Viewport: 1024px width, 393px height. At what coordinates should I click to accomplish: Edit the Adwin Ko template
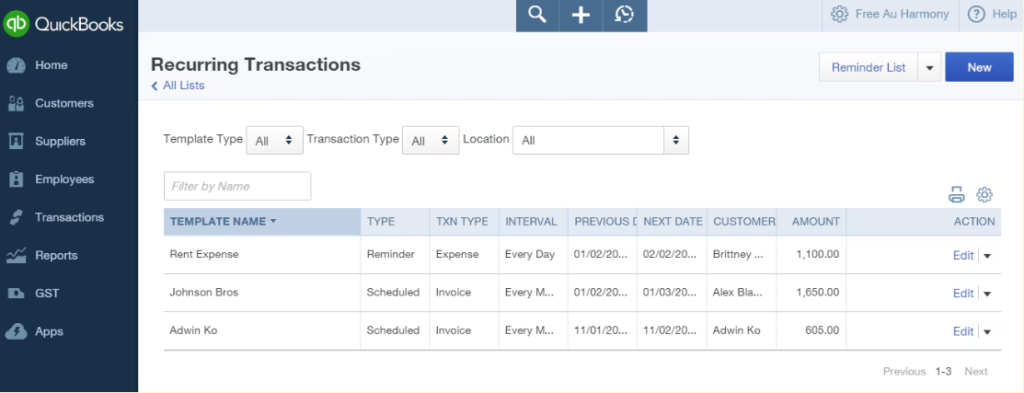pyautogui.click(x=963, y=331)
